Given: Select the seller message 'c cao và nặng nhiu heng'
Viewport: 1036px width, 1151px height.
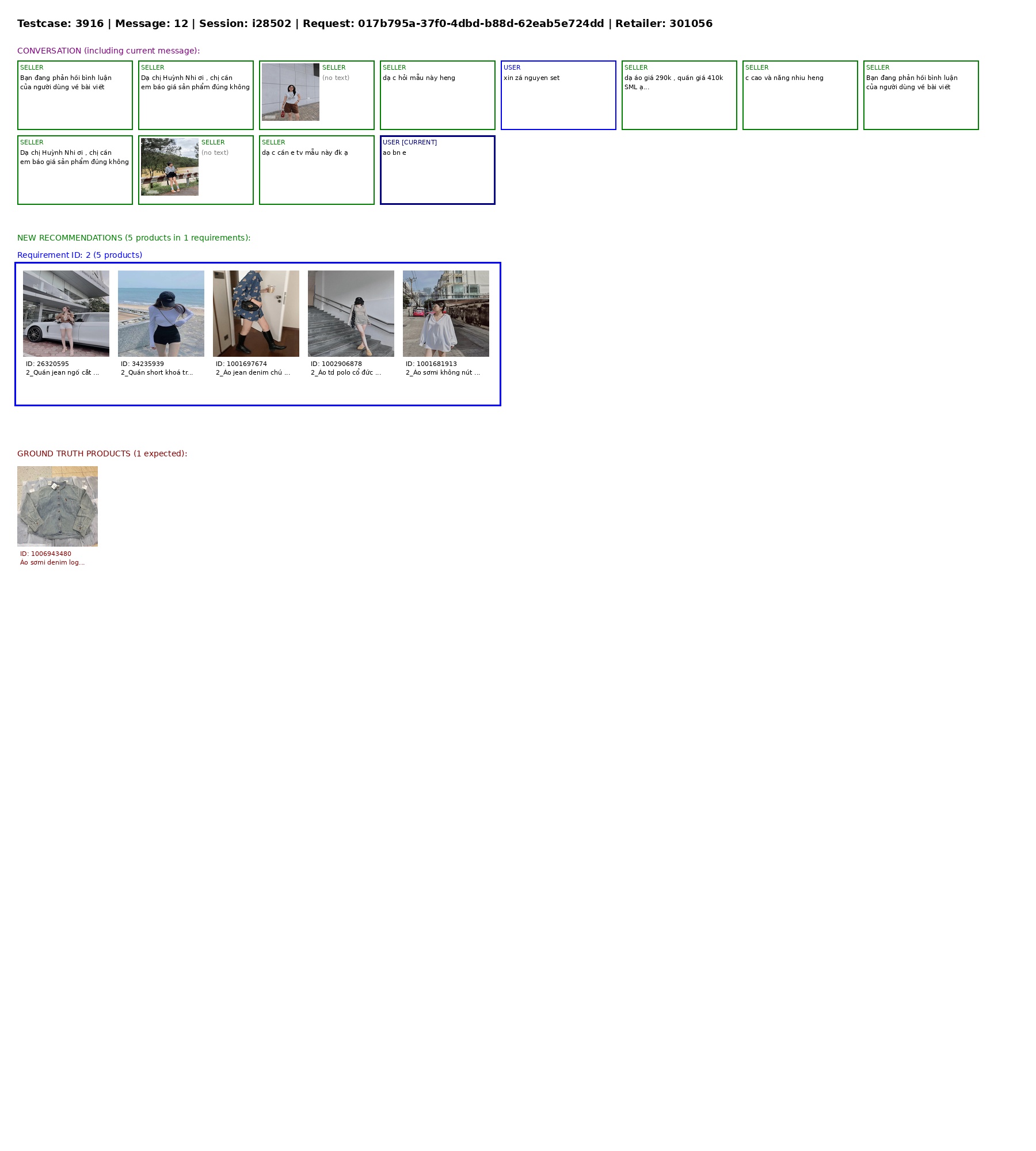Looking at the screenshot, I should coord(800,95).
